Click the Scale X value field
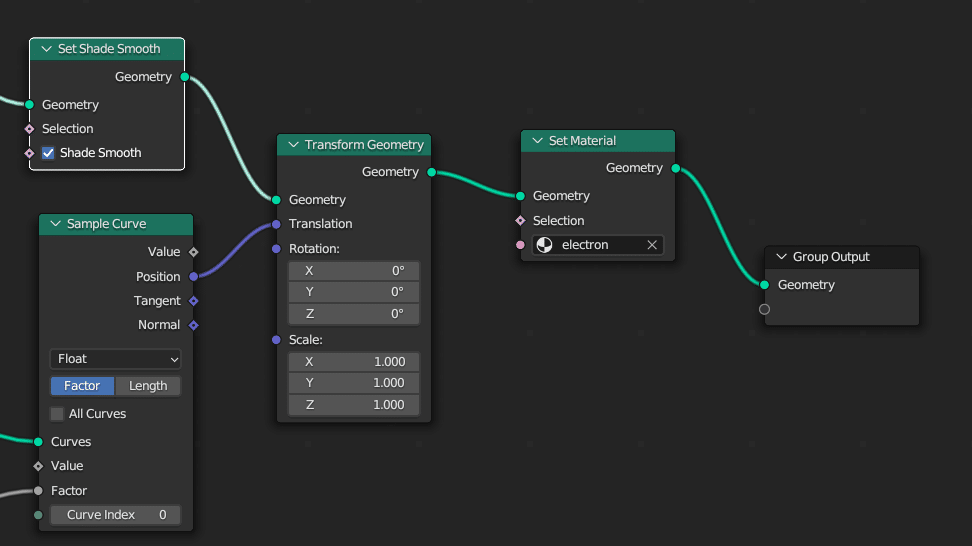972x546 pixels. [354, 361]
